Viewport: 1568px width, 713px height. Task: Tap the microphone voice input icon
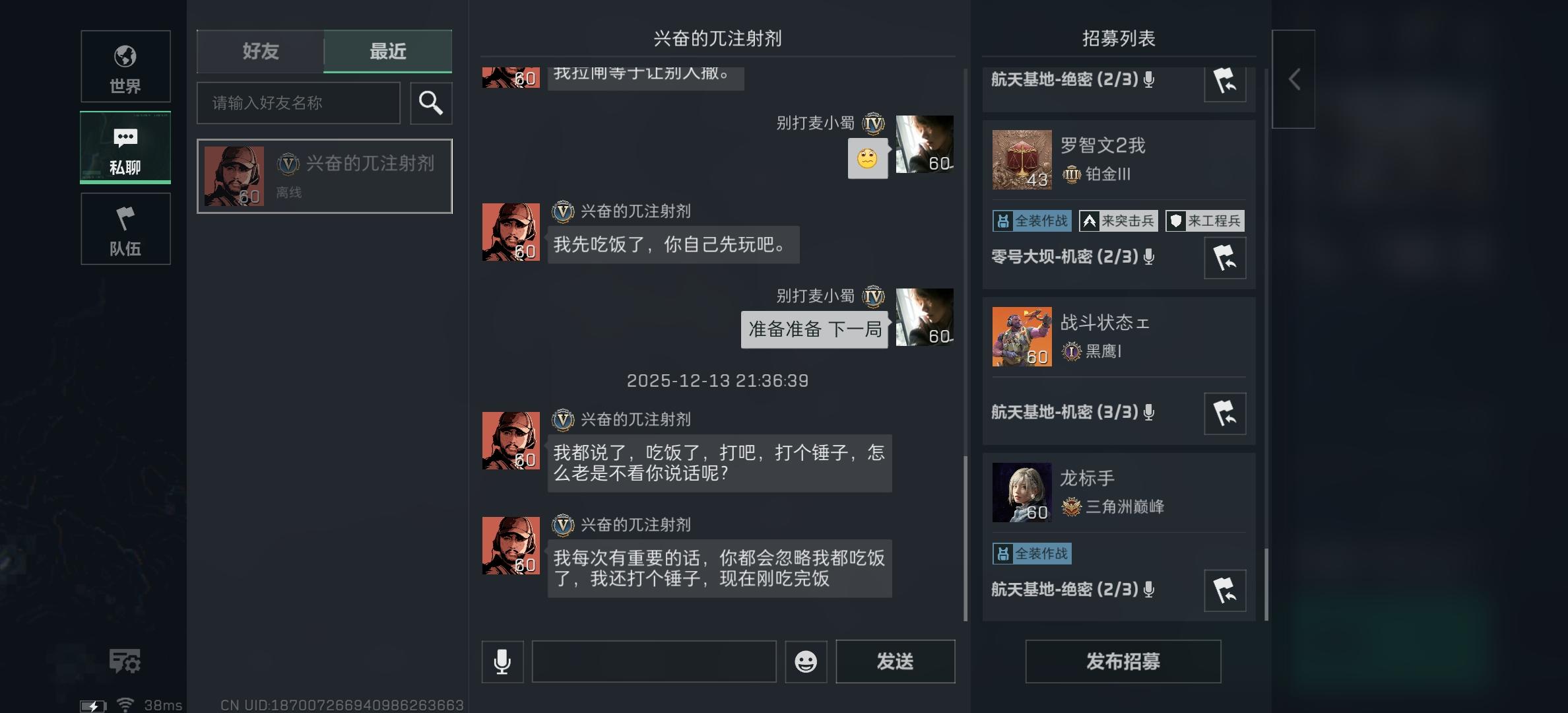coord(502,662)
